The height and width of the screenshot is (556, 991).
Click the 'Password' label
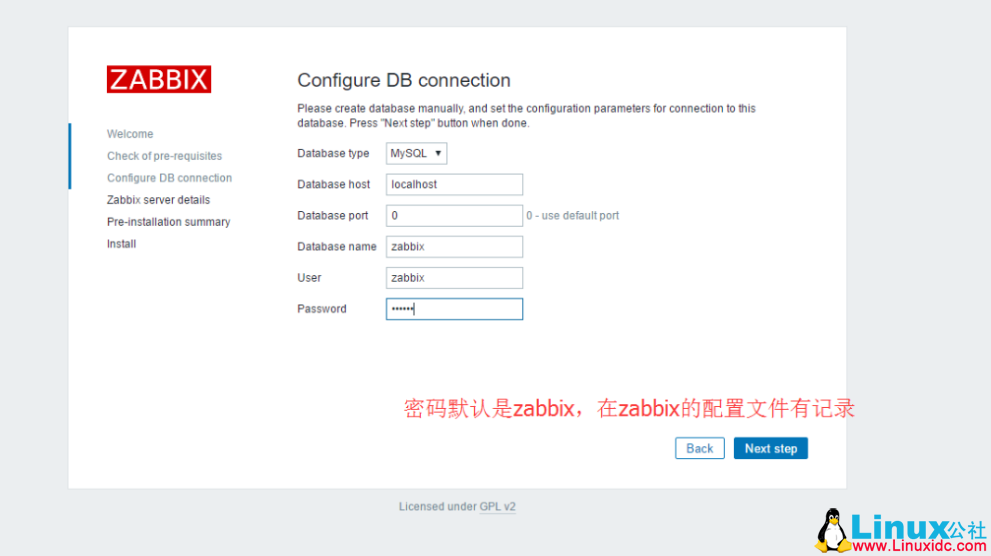click(322, 309)
